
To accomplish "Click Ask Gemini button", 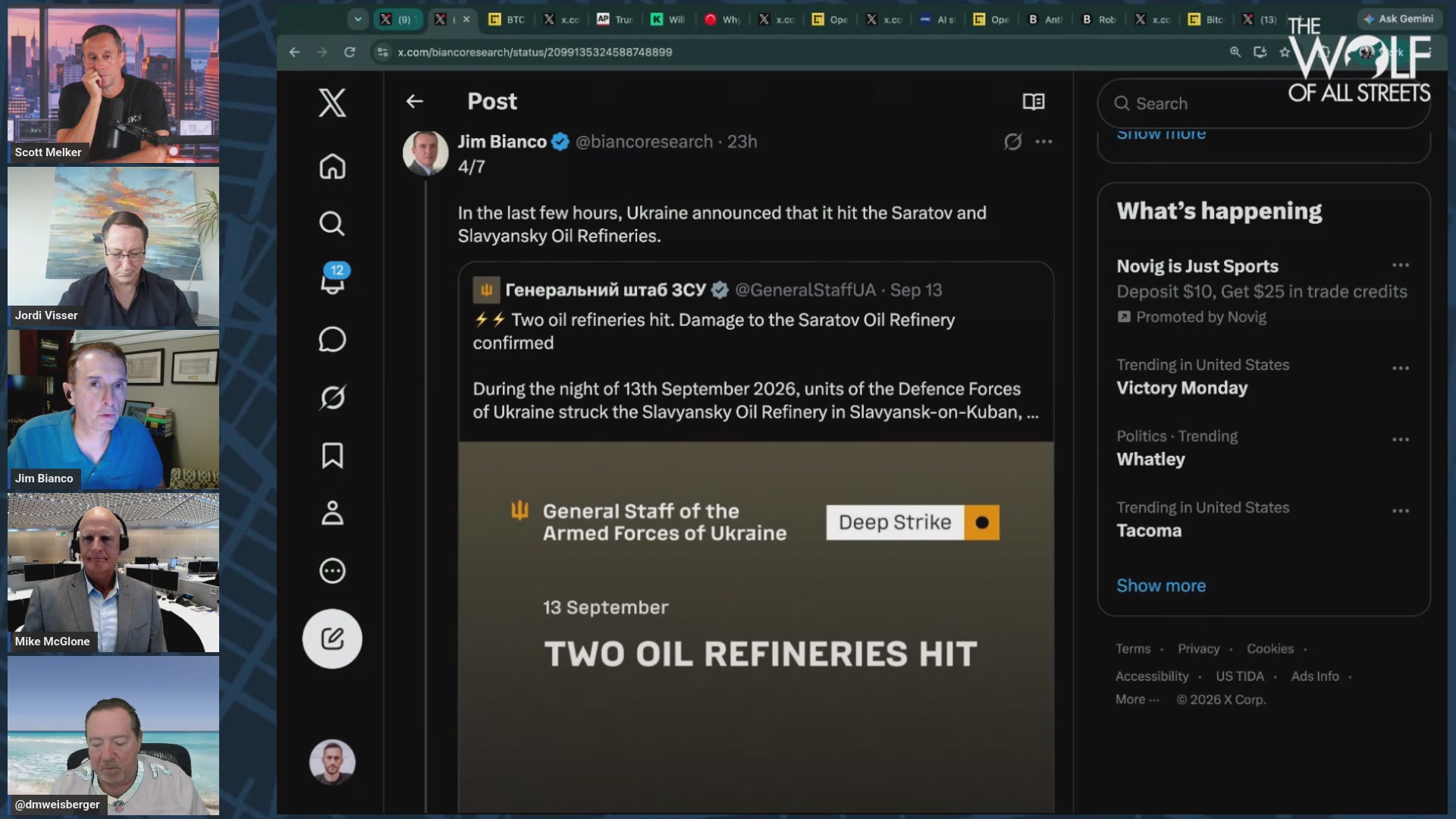I will click(1398, 19).
